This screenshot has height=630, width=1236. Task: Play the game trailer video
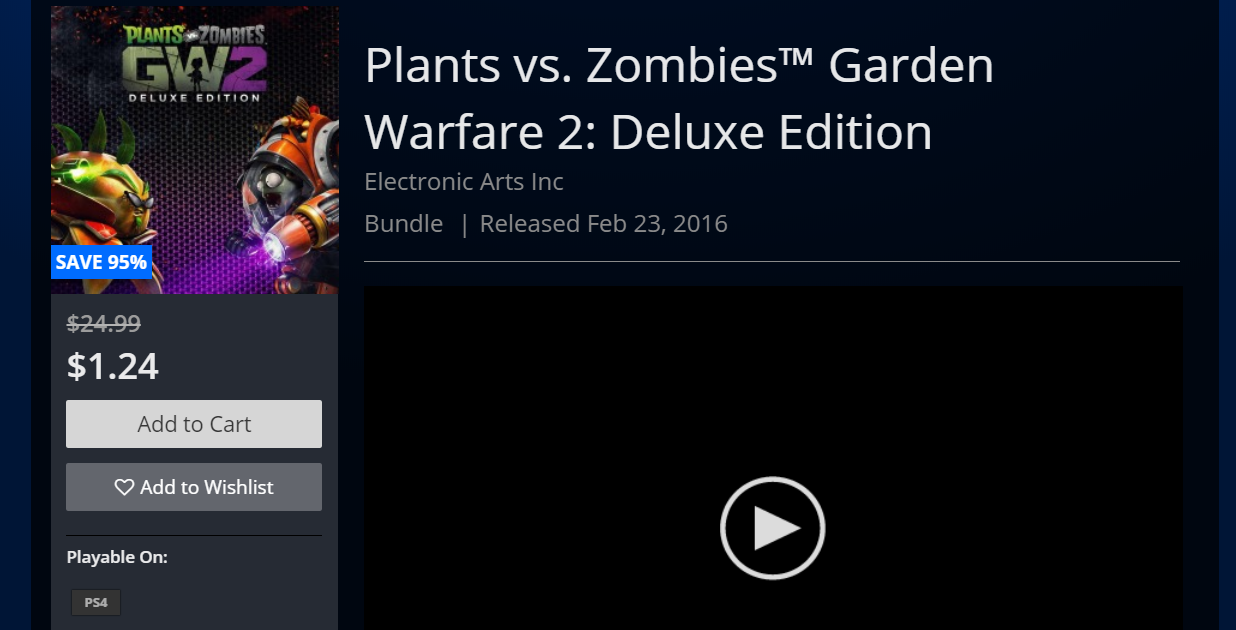(772, 528)
